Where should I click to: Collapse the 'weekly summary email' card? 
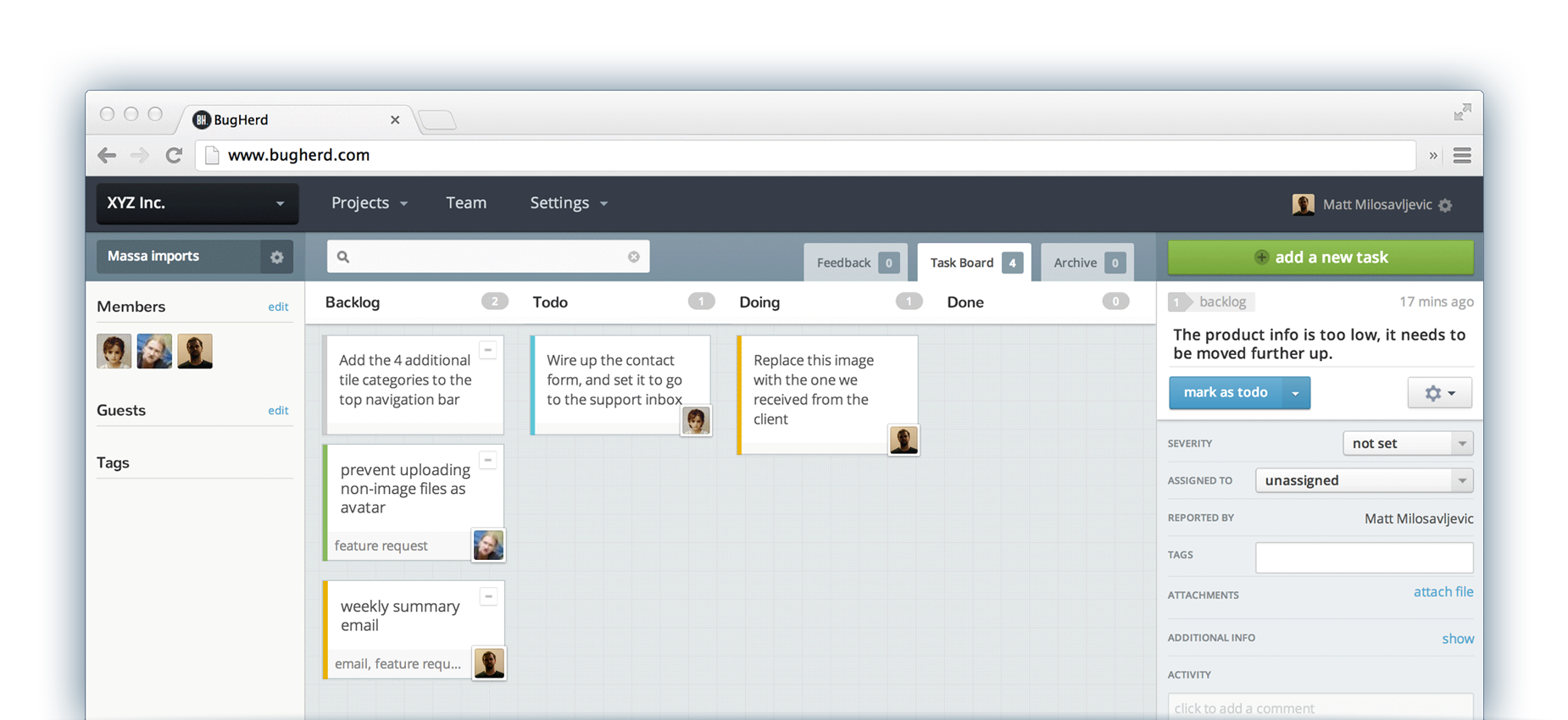coord(488,596)
